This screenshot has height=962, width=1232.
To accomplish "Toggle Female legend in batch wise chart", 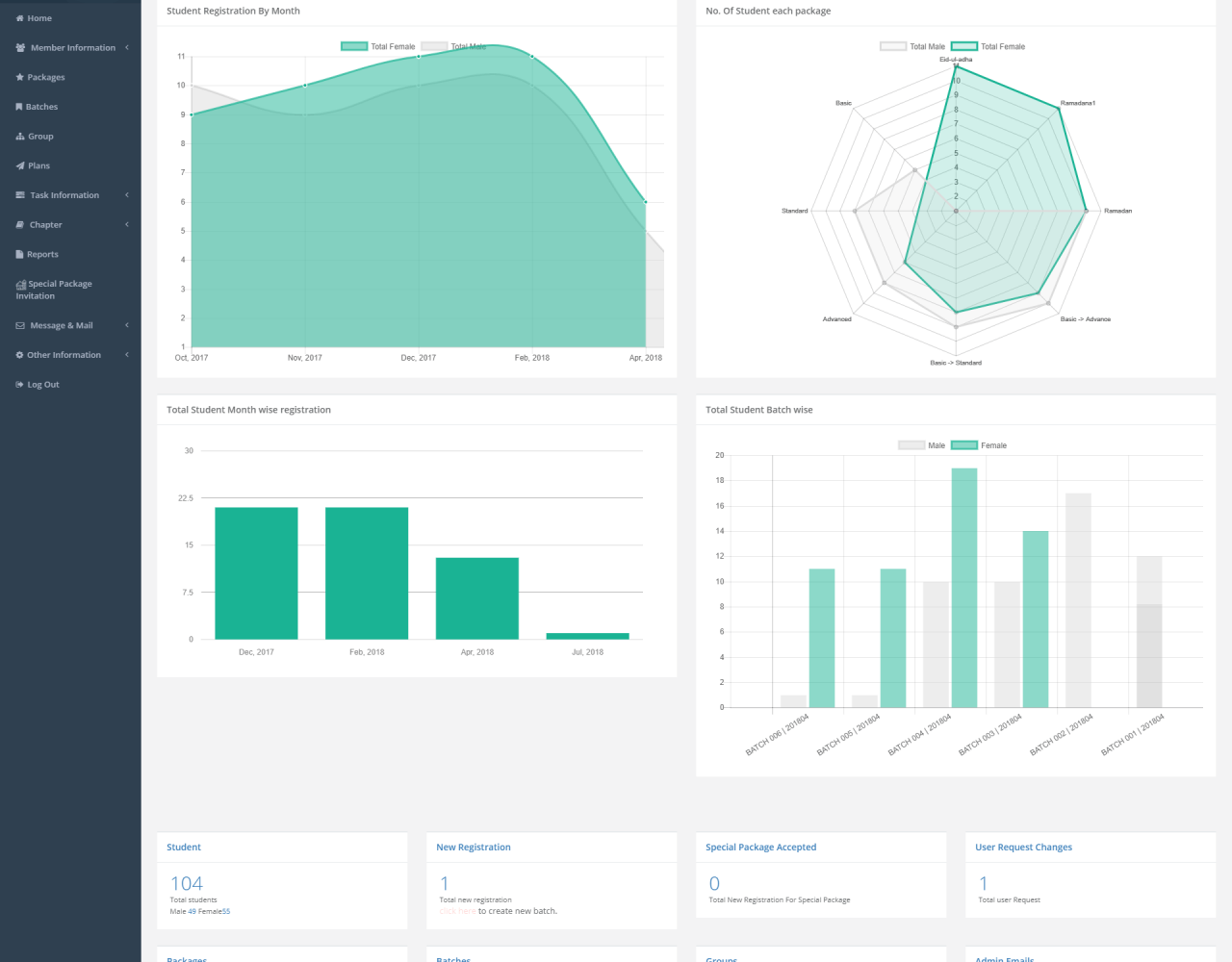I will point(979,445).
